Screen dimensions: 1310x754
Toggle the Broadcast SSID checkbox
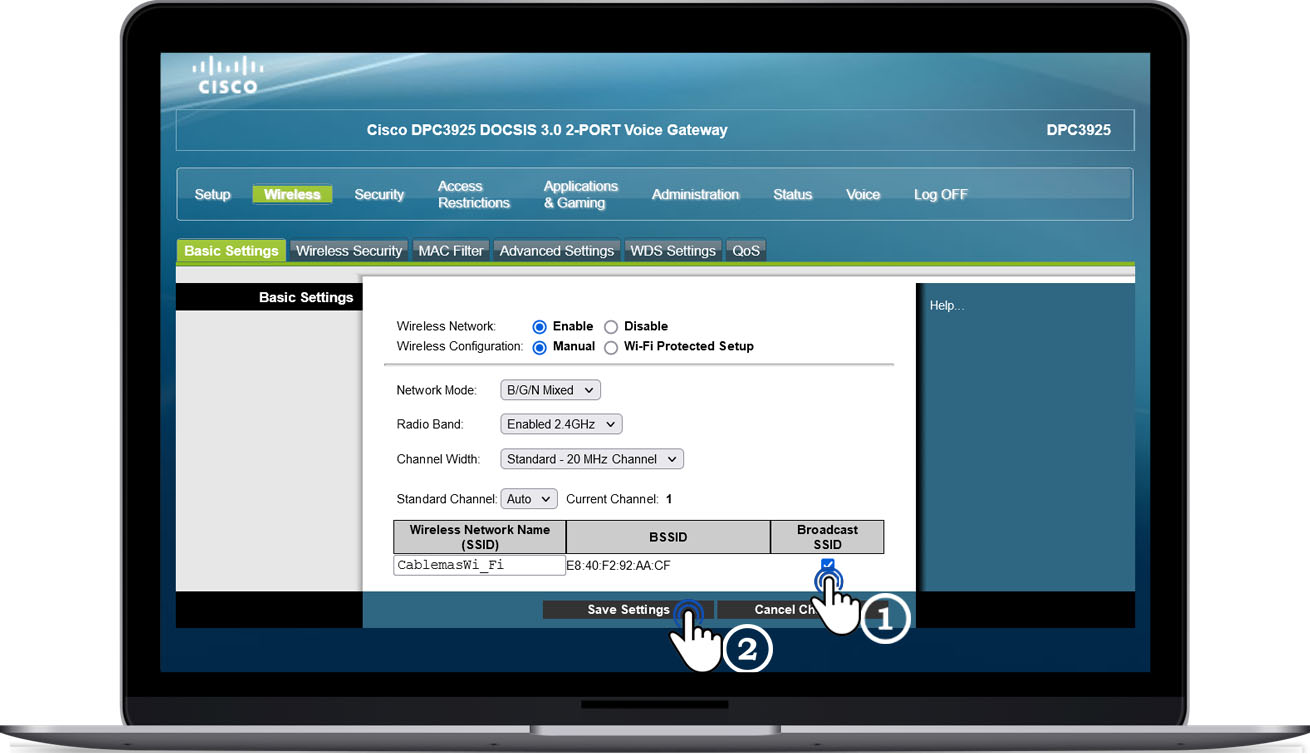(827, 565)
